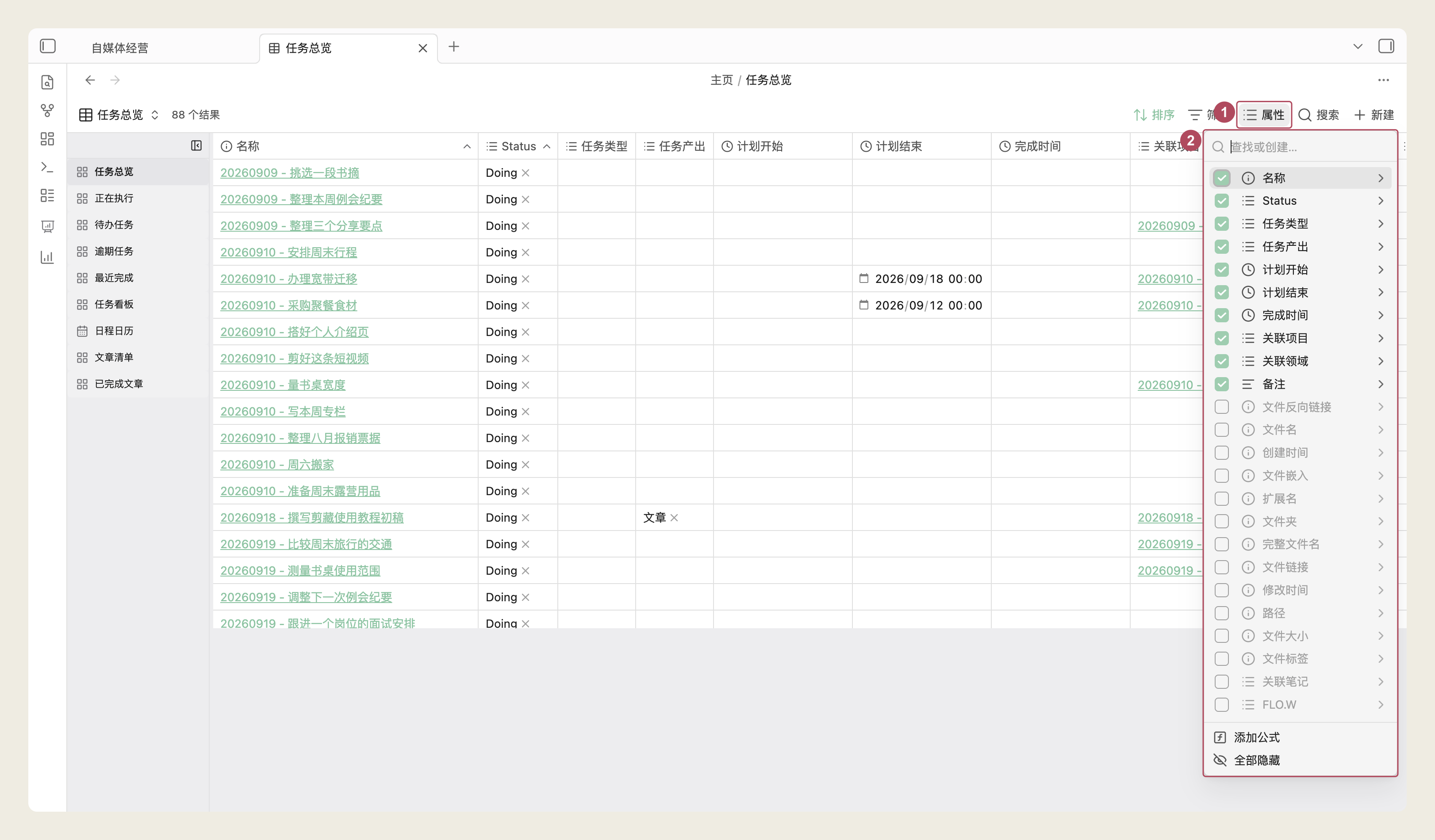This screenshot has width=1435, height=840.
Task: Expand the 计划开始 property submenu chevron
Action: (1381, 270)
